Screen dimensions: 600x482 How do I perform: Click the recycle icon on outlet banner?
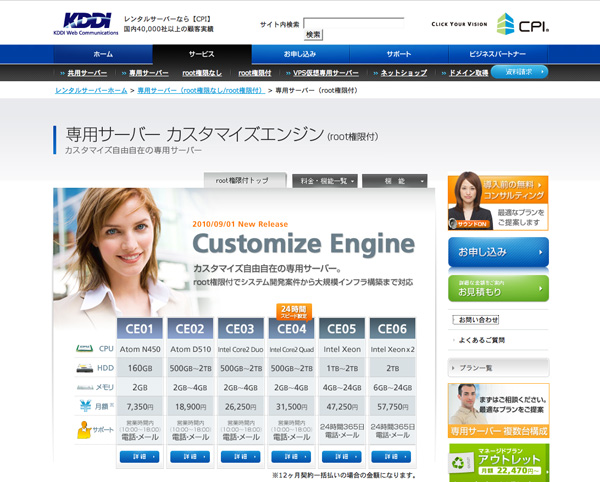[x=458, y=463]
